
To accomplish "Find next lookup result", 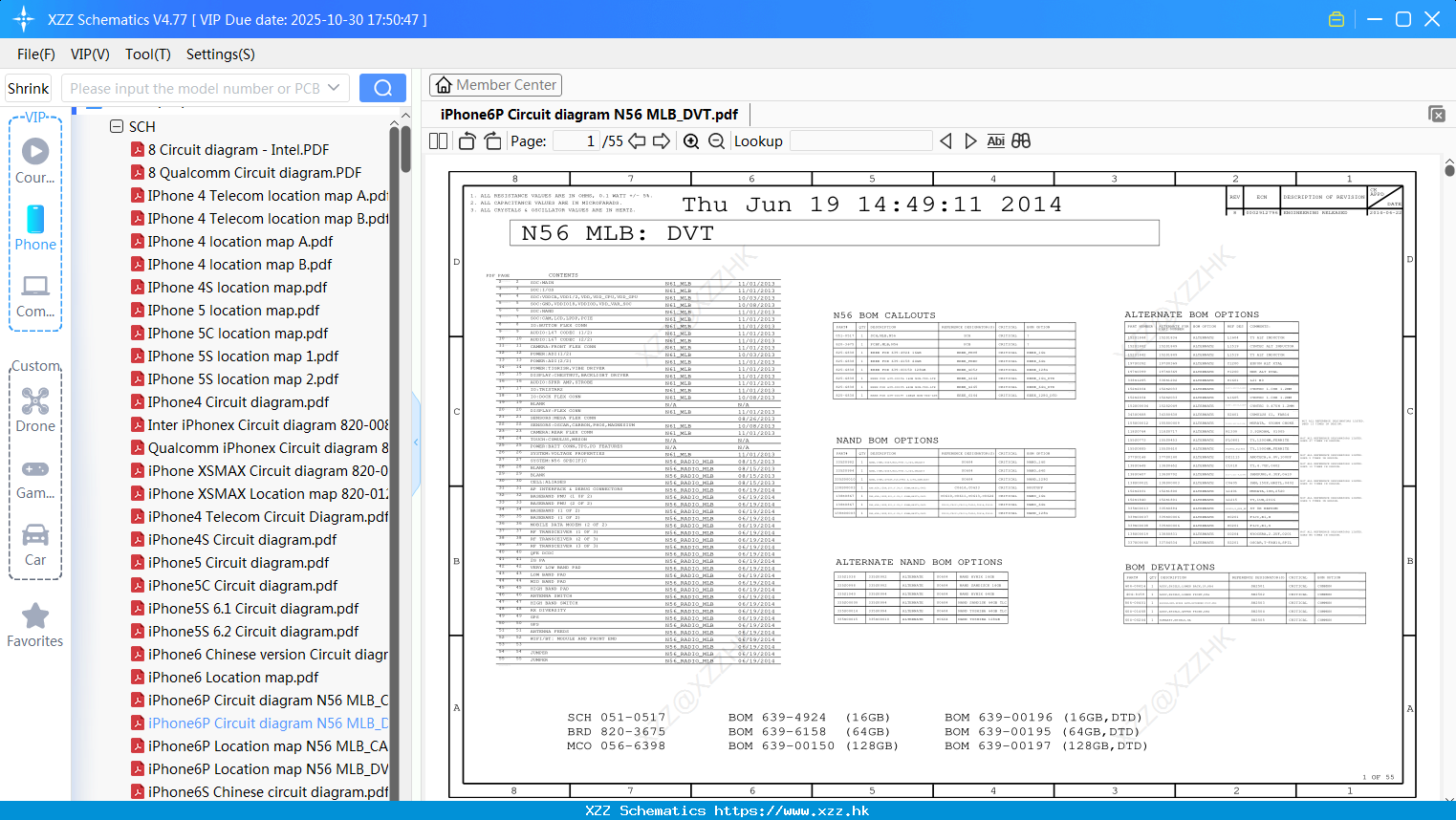I will [x=970, y=140].
